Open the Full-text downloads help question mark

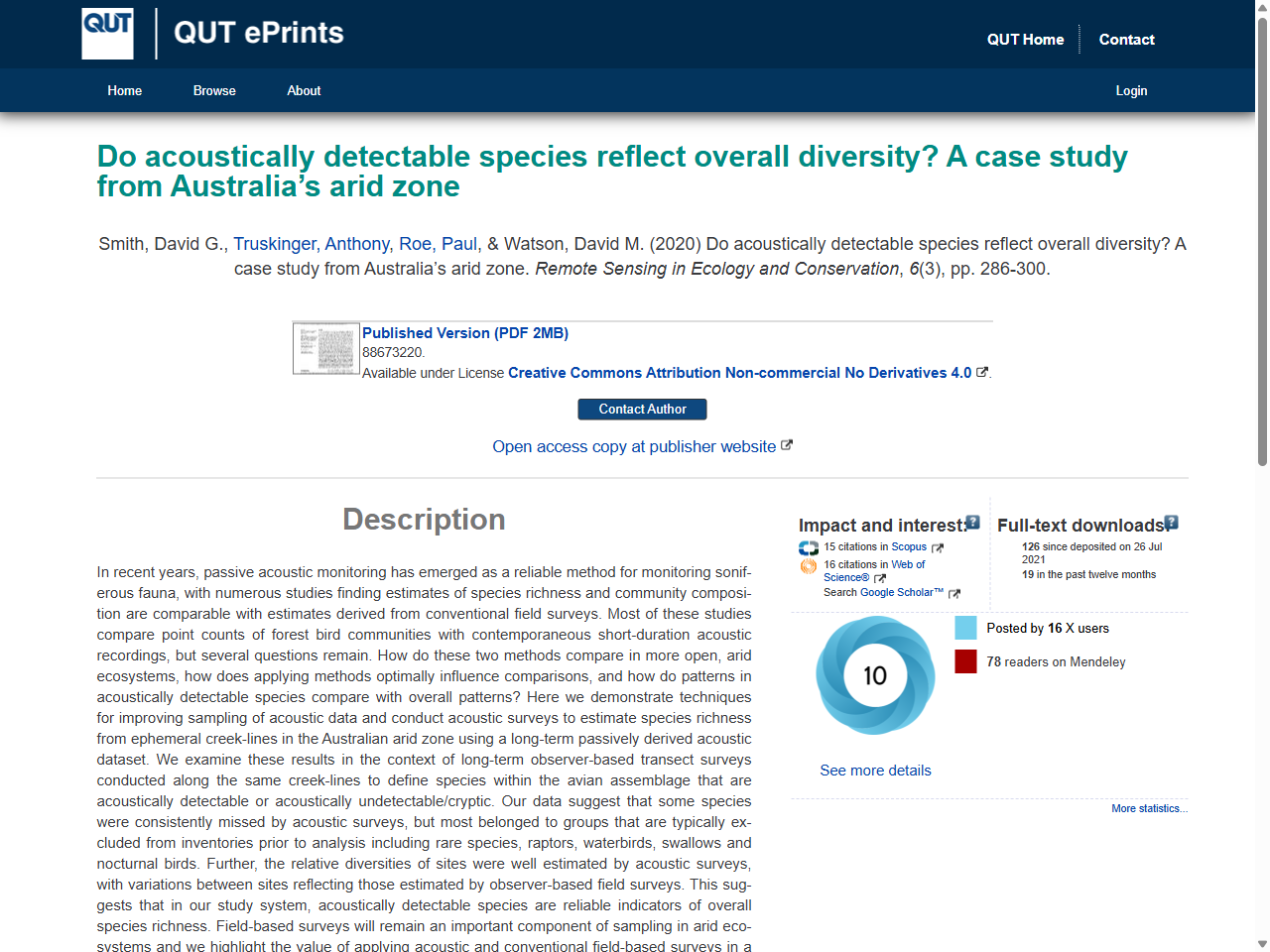(1171, 522)
